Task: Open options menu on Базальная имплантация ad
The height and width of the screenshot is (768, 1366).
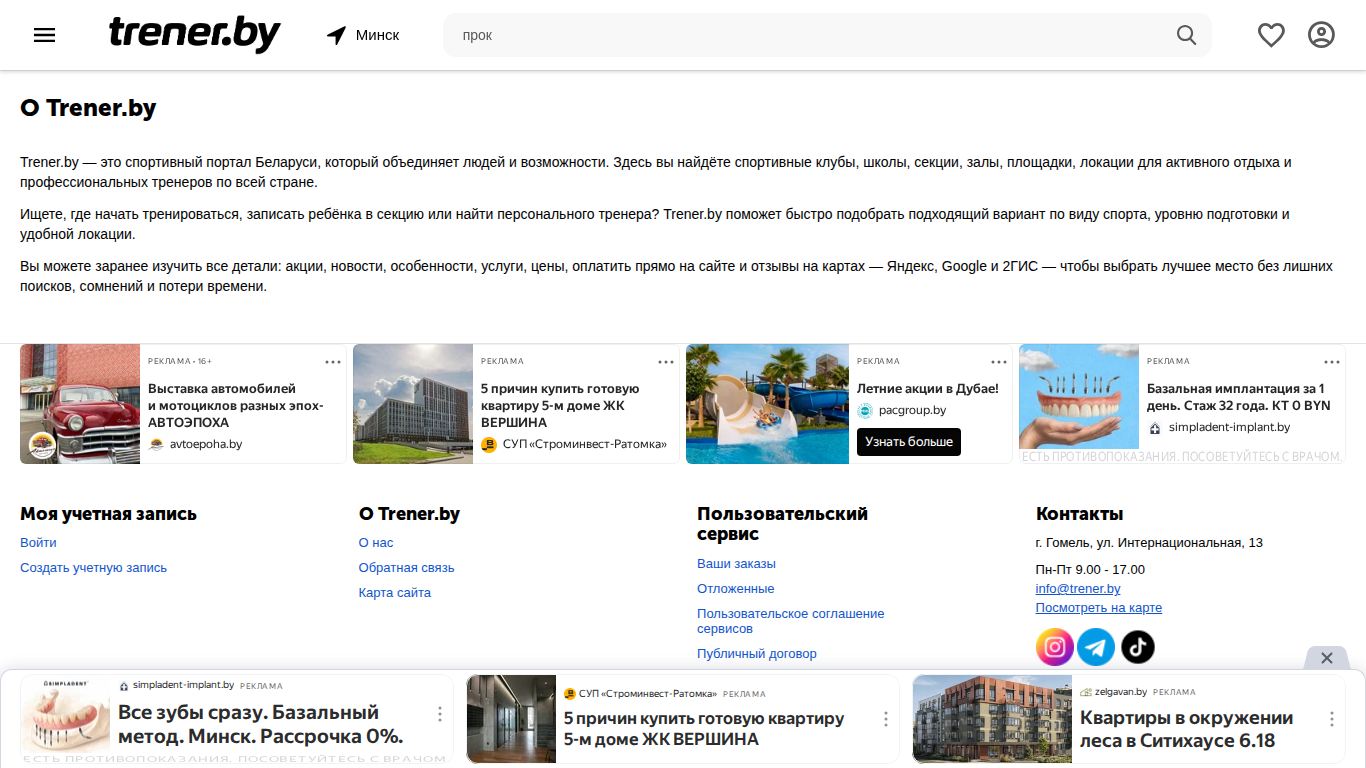Action: point(1332,361)
